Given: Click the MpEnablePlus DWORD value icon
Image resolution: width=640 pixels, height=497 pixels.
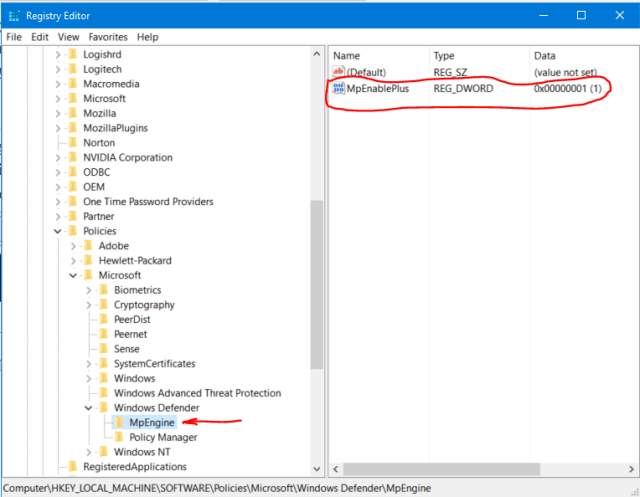Looking at the screenshot, I should click(x=338, y=88).
